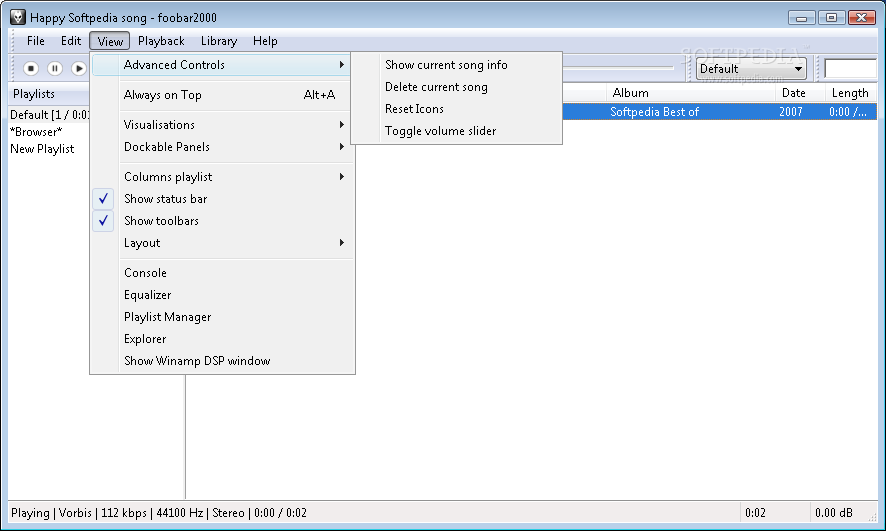The width and height of the screenshot is (886, 531).
Task: Click the seek bar slider track
Action: (x=618, y=68)
